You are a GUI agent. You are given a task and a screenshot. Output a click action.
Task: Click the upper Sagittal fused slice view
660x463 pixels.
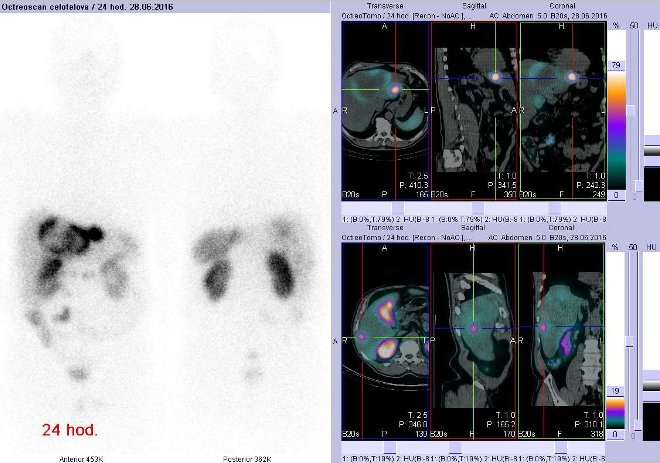(473, 110)
